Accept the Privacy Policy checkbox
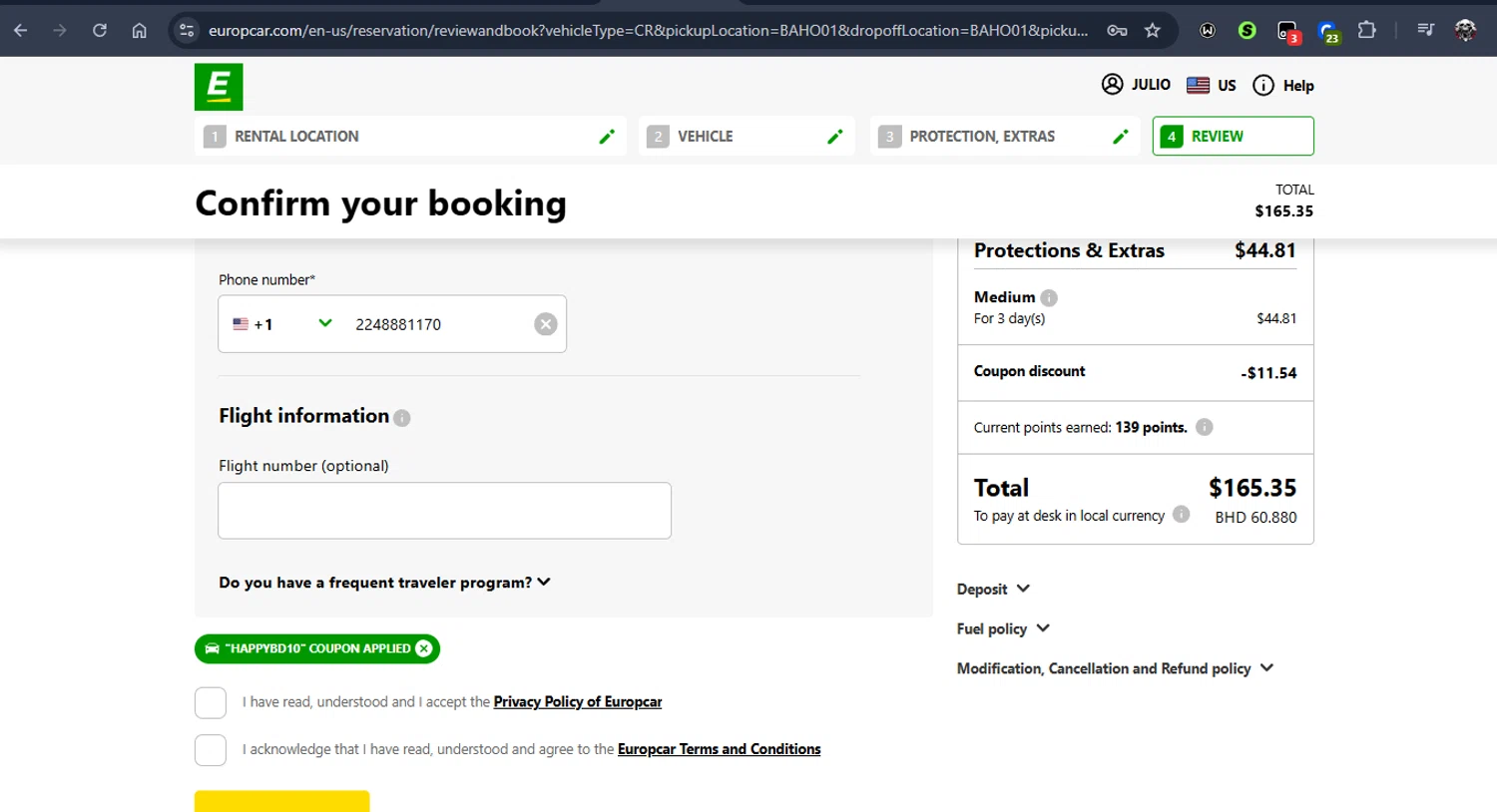Viewport: 1497px width, 812px height. point(211,702)
